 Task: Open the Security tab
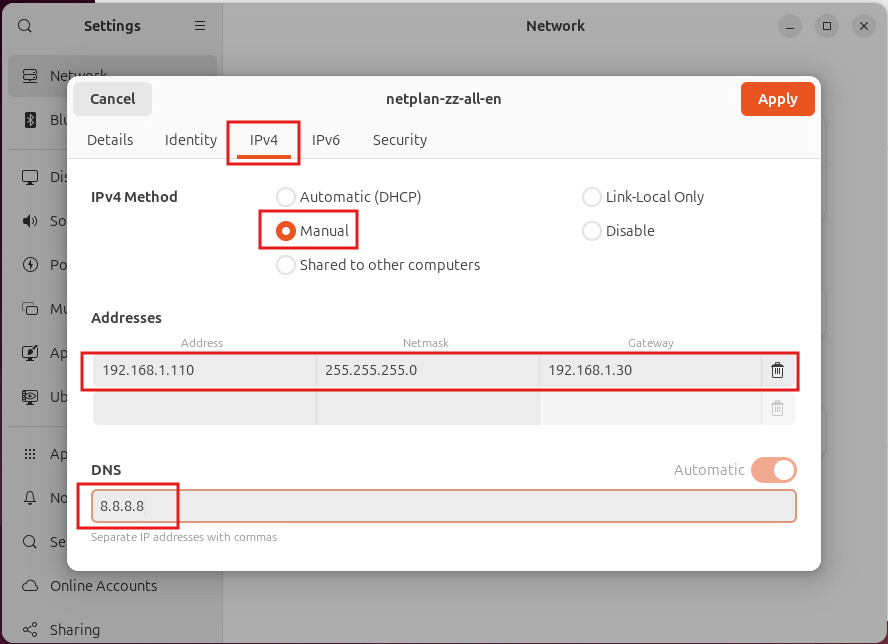click(x=400, y=140)
